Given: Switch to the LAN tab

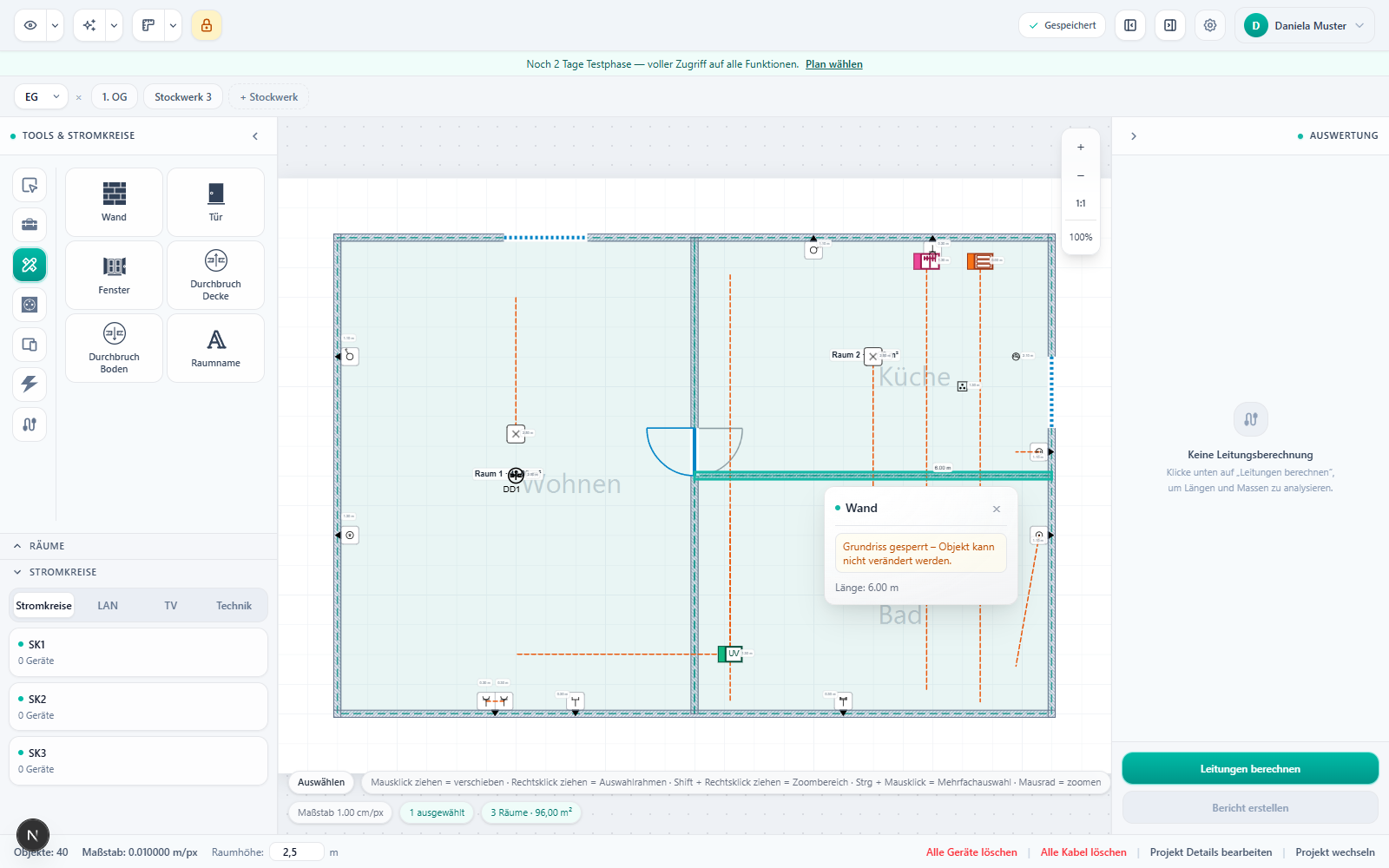Looking at the screenshot, I should coord(108,606).
